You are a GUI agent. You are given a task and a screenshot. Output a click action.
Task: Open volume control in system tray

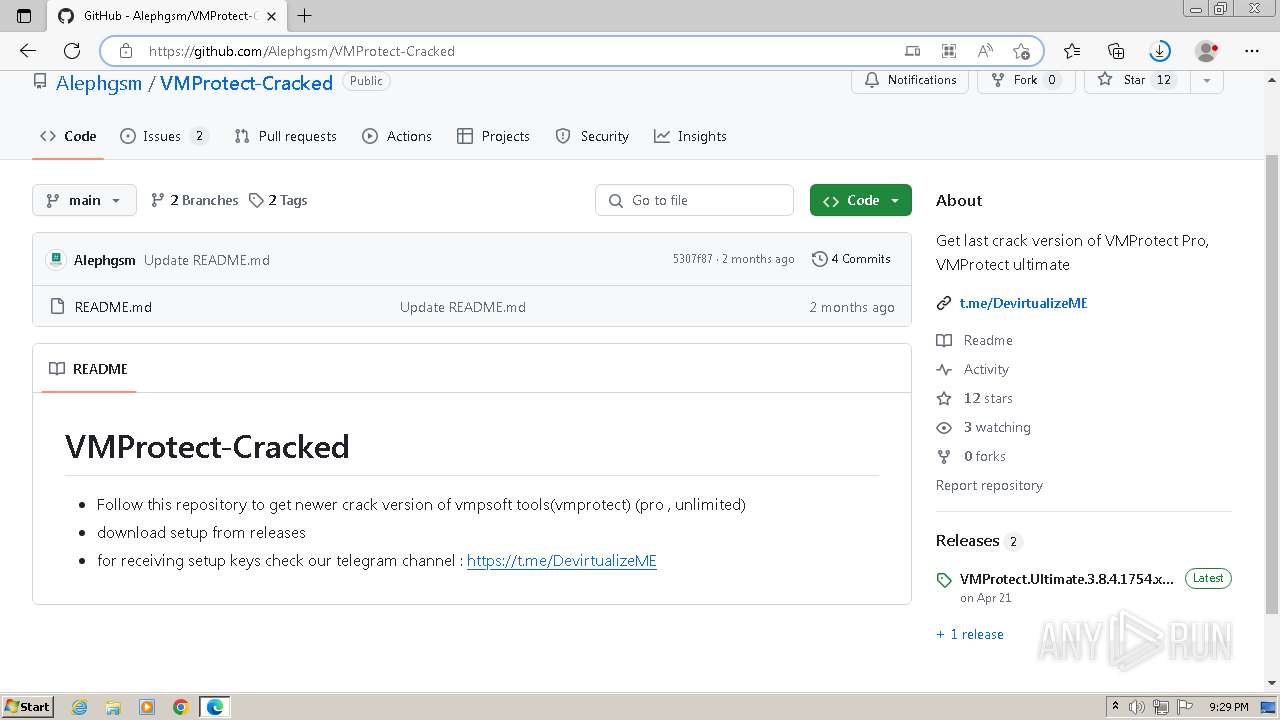[x=1137, y=707]
